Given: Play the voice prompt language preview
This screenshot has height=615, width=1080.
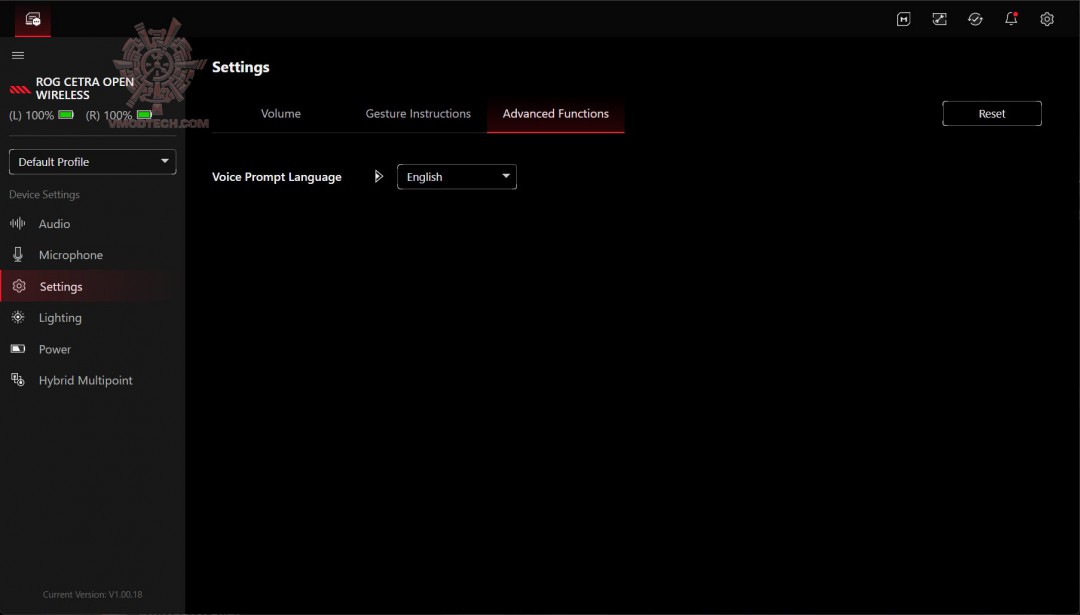Looking at the screenshot, I should 378,176.
